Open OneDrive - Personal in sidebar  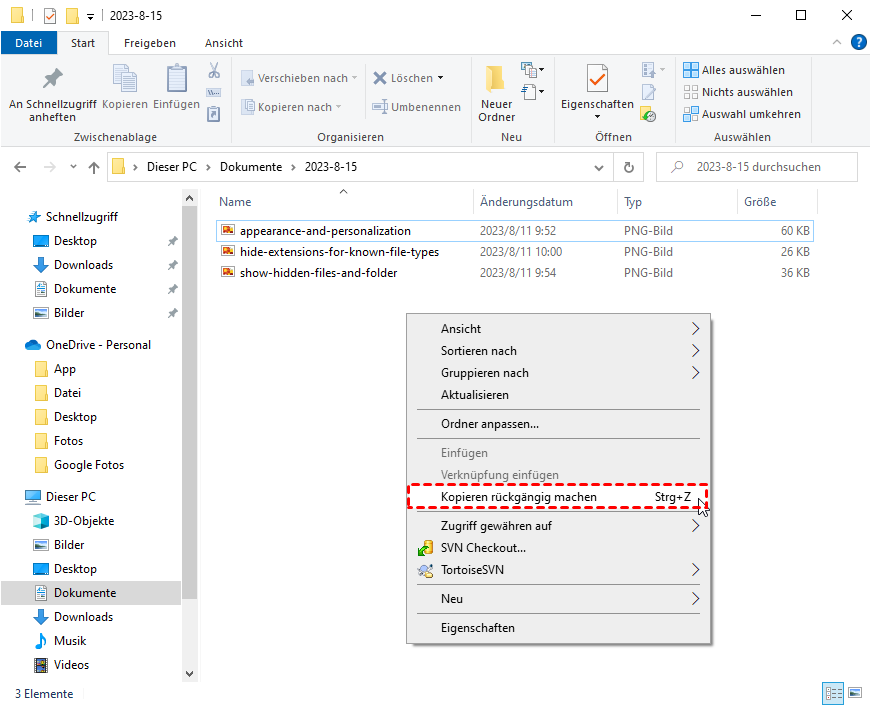98,345
